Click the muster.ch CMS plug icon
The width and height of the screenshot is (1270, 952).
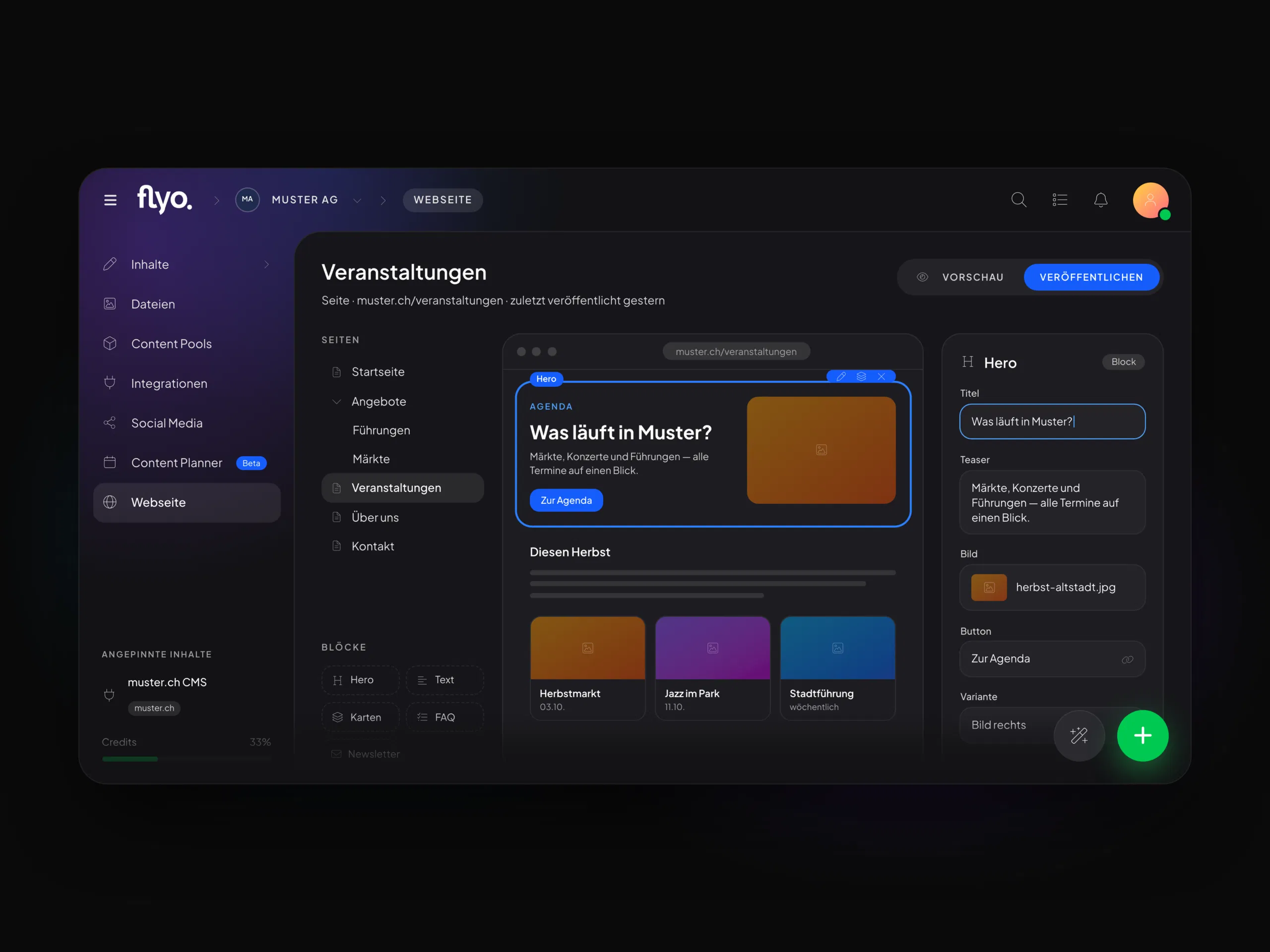tap(109, 695)
